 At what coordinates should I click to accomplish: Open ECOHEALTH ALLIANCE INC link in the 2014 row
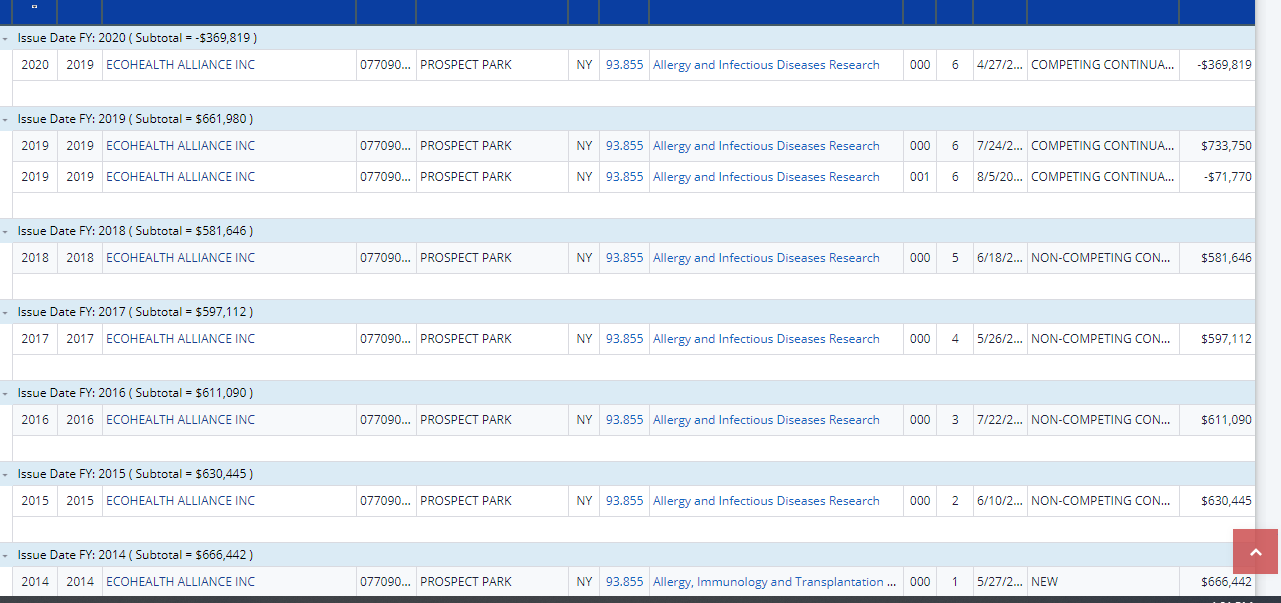(x=180, y=582)
